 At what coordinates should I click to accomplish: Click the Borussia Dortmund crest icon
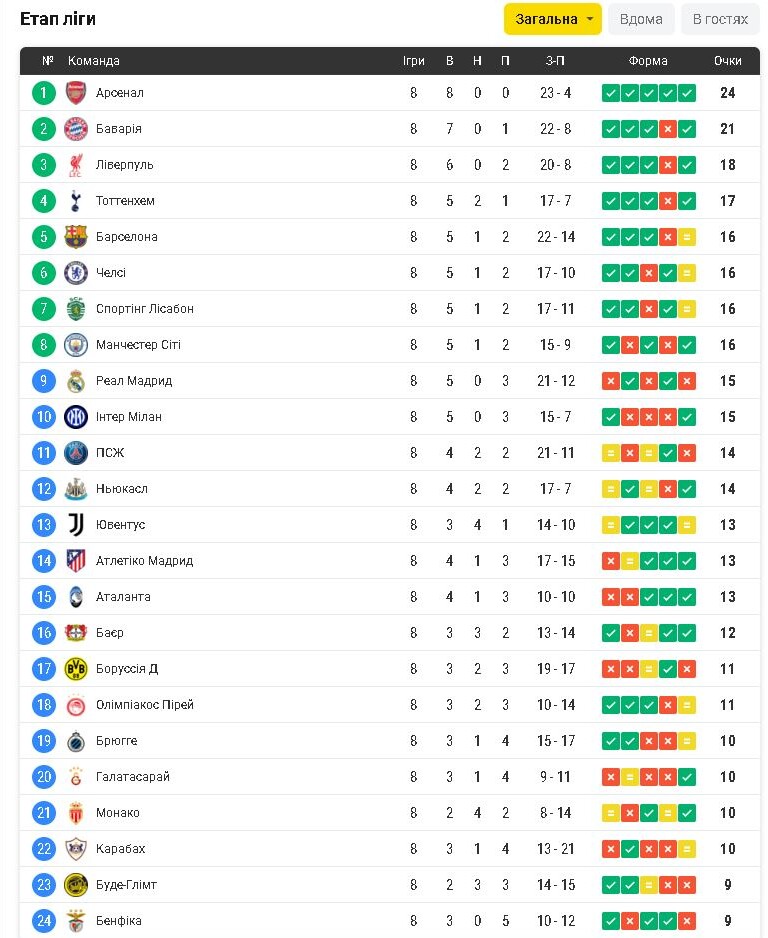pyautogui.click(x=76, y=669)
